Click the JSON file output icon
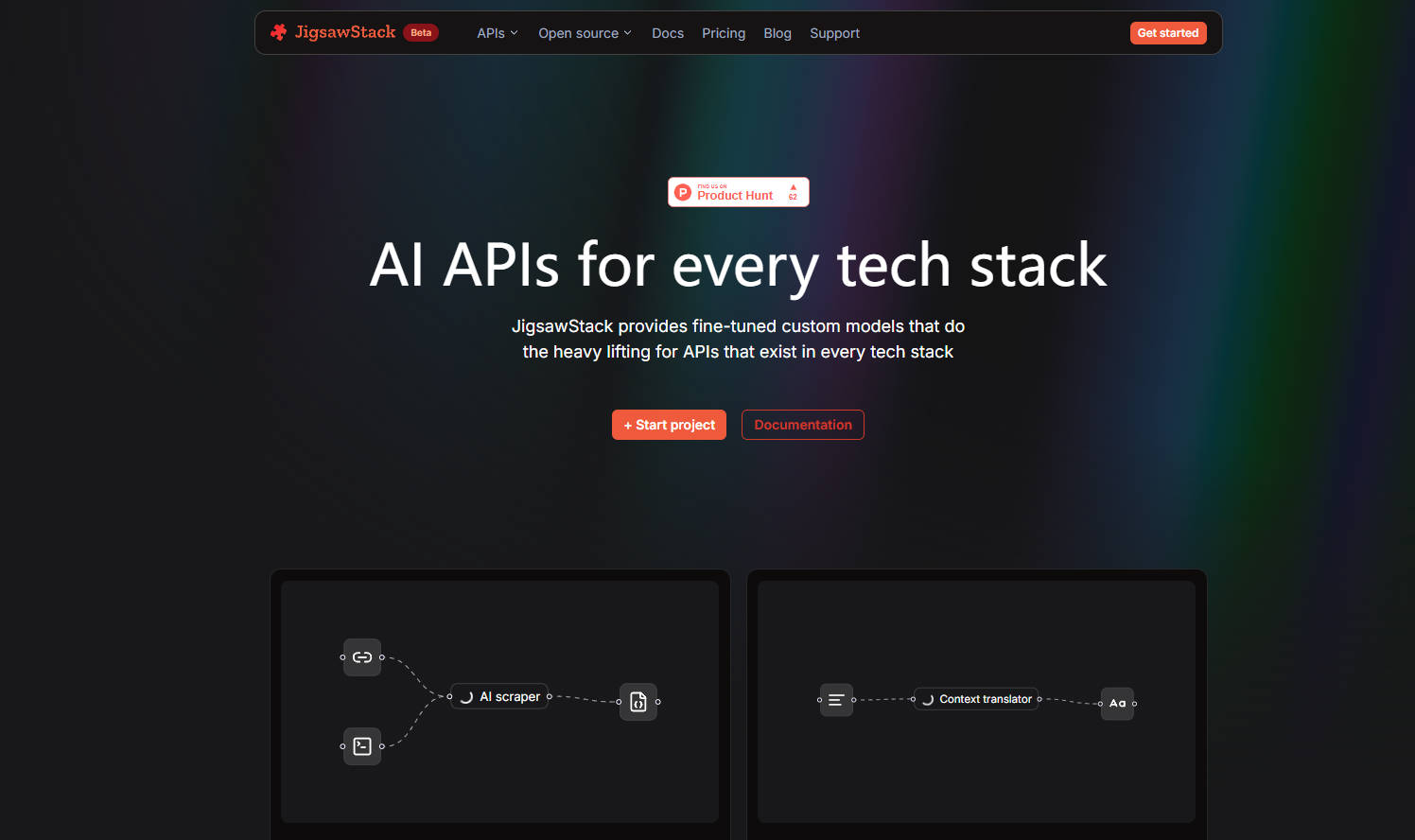The height and width of the screenshot is (840, 1415). 638,701
